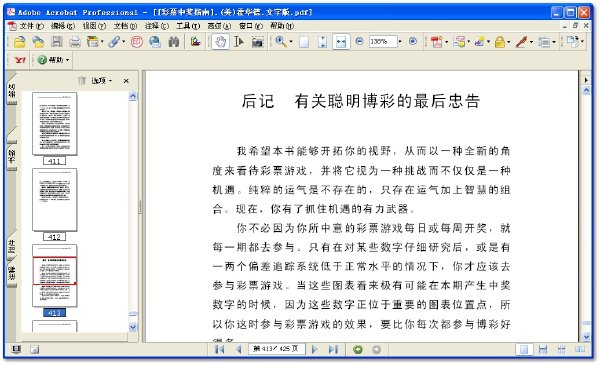This screenshot has width=600, height=365.
Task: Click the page number field 413/425
Action: click(x=276, y=349)
